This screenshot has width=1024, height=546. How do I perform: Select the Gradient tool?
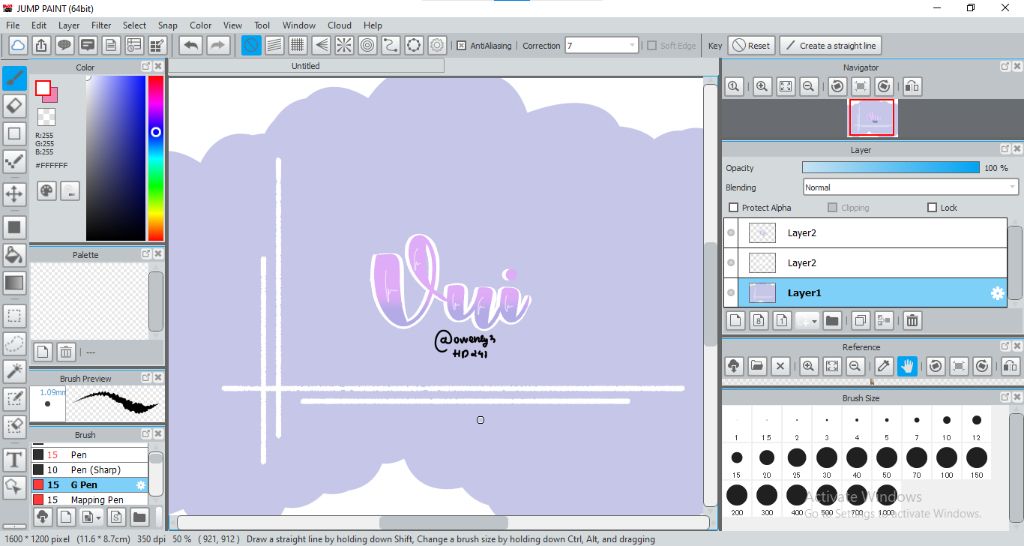14,283
